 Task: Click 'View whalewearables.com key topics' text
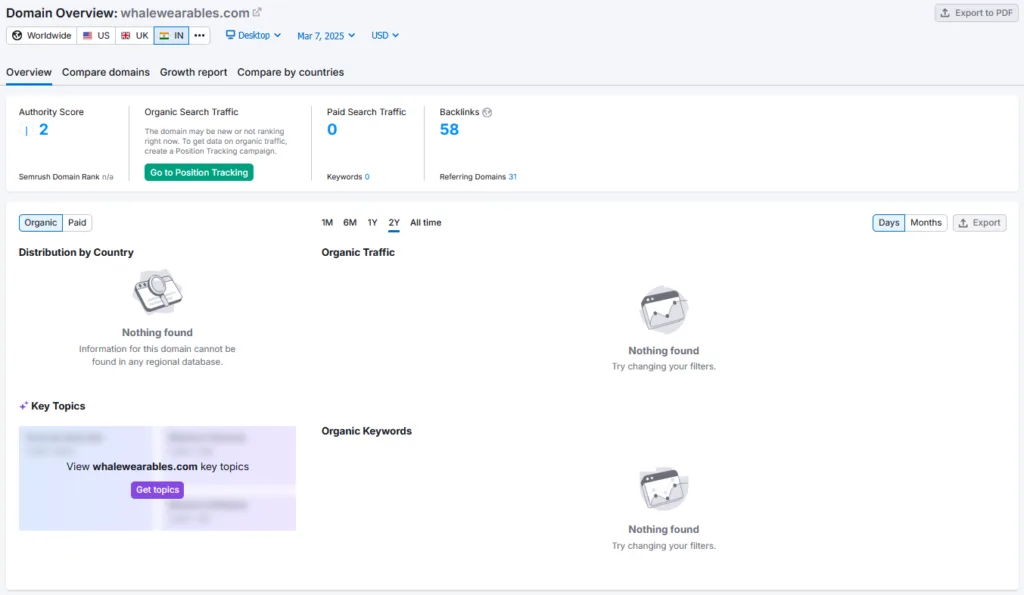157,466
